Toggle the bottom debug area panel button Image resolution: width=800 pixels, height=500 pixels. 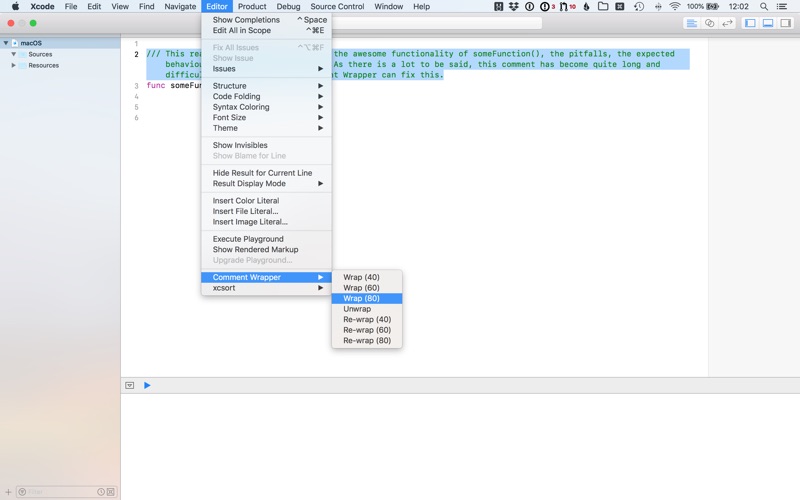click(768, 23)
